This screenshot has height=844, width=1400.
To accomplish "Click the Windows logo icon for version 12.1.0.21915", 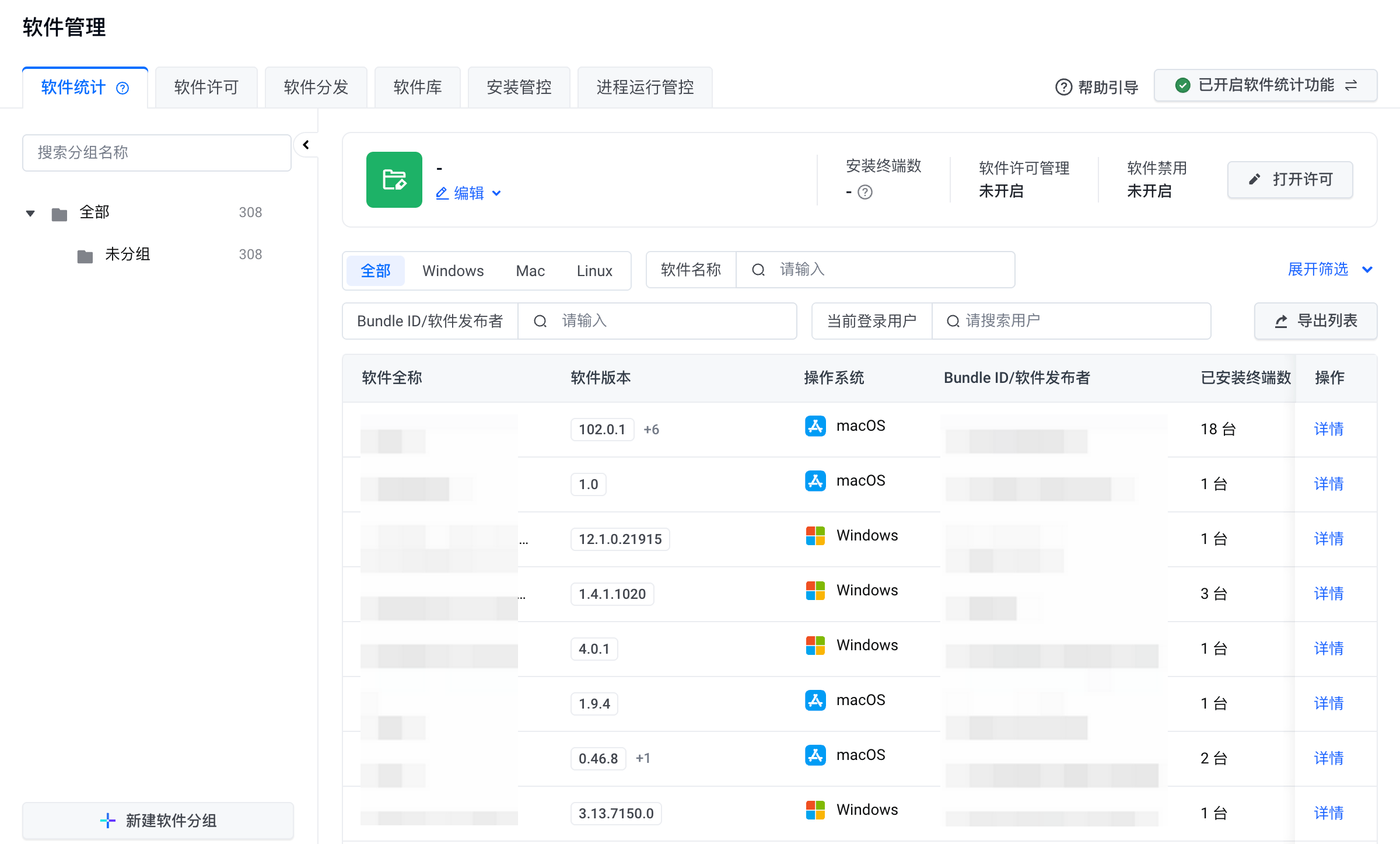I will click(815, 536).
